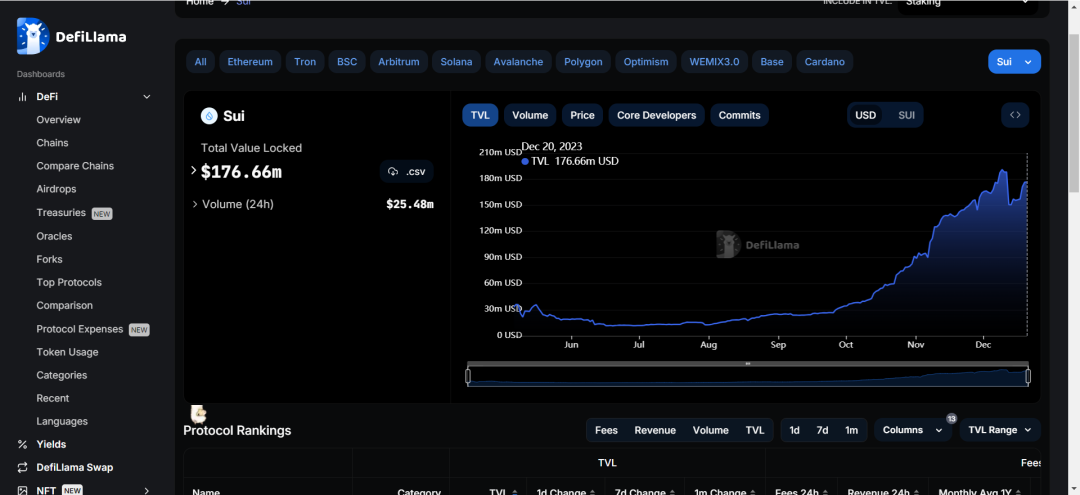The height and width of the screenshot is (495, 1080).
Task: Download the TVL data as .csv
Action: (x=406, y=171)
